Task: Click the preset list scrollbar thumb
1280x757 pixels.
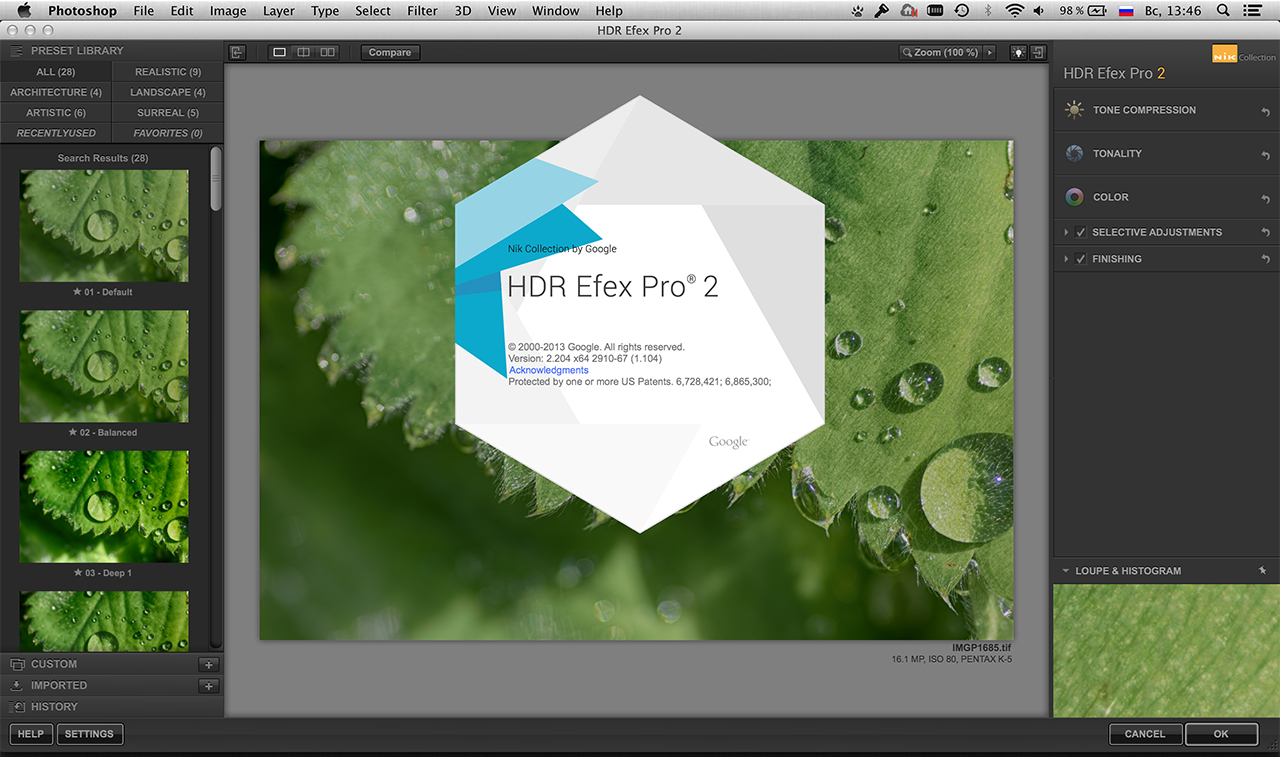Action: tap(216, 179)
